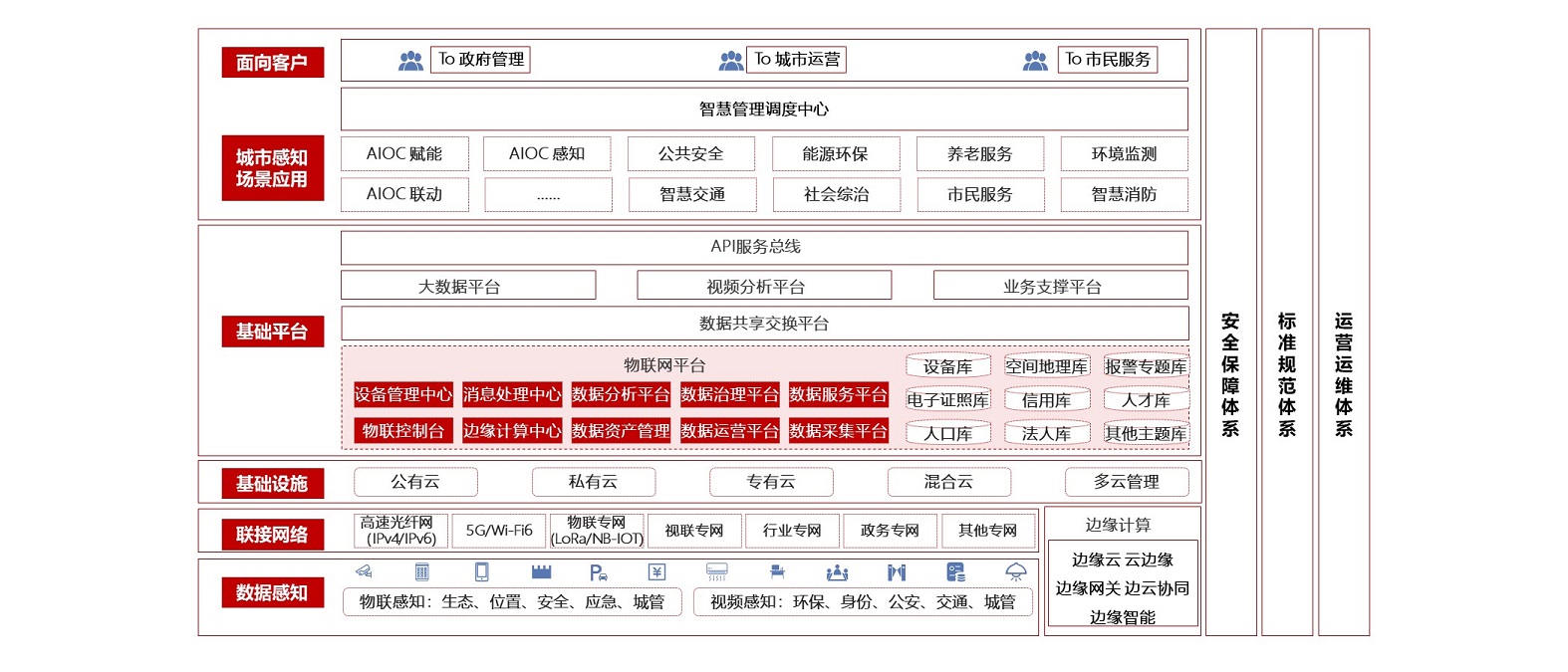Click the people icon beside To 市民服务

tap(1035, 61)
